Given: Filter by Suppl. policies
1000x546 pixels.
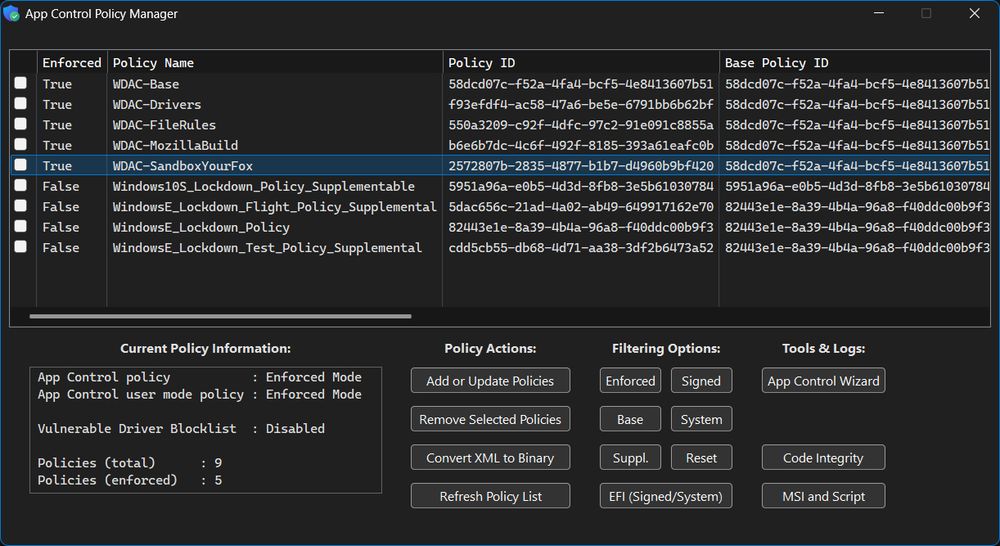Looking at the screenshot, I should [x=630, y=458].
